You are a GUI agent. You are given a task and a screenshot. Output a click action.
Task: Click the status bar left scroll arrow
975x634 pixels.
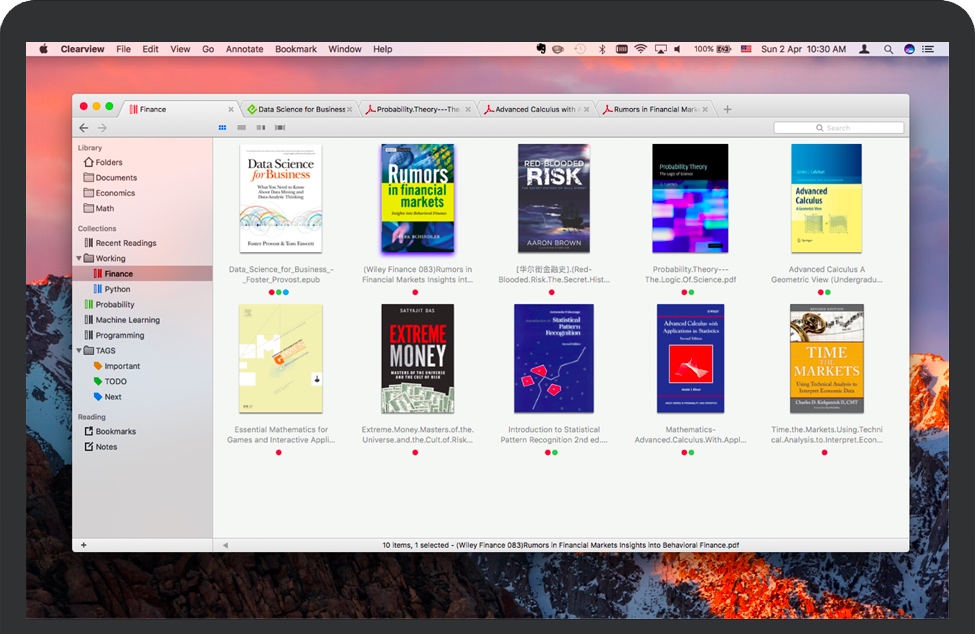pyautogui.click(x=225, y=545)
